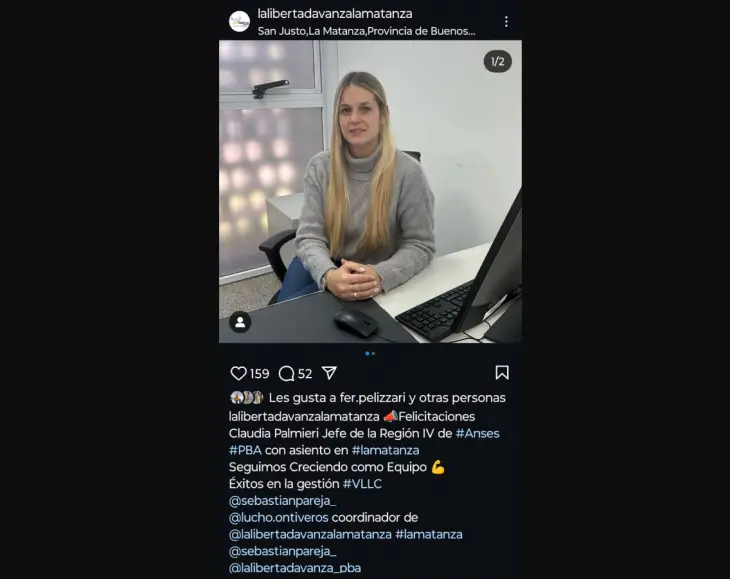Save post with bookmark icon

(502, 372)
